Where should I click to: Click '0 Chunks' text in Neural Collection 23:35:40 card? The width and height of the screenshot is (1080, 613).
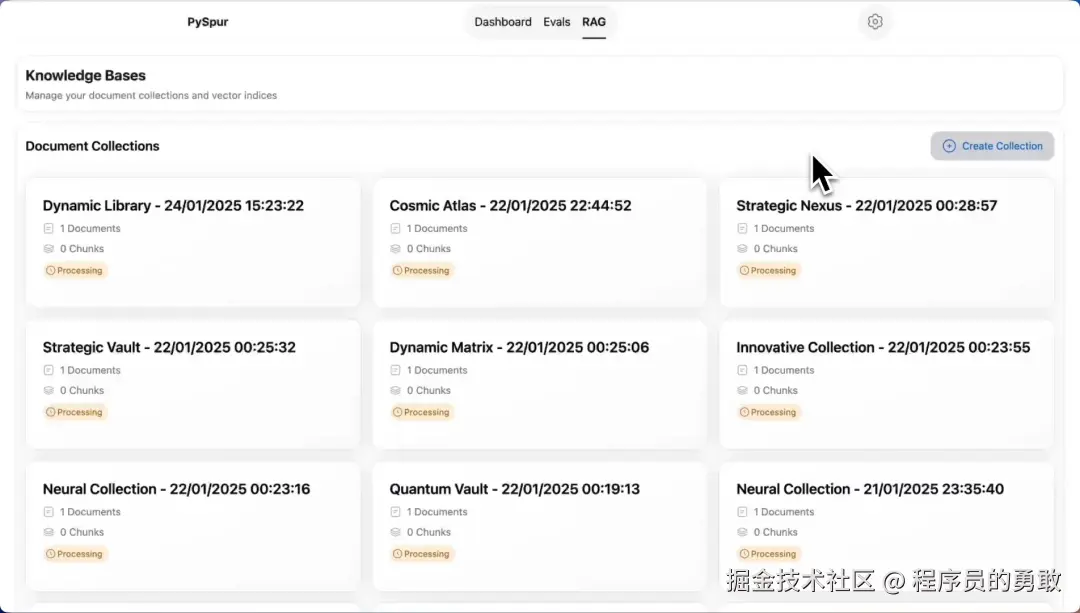point(775,532)
